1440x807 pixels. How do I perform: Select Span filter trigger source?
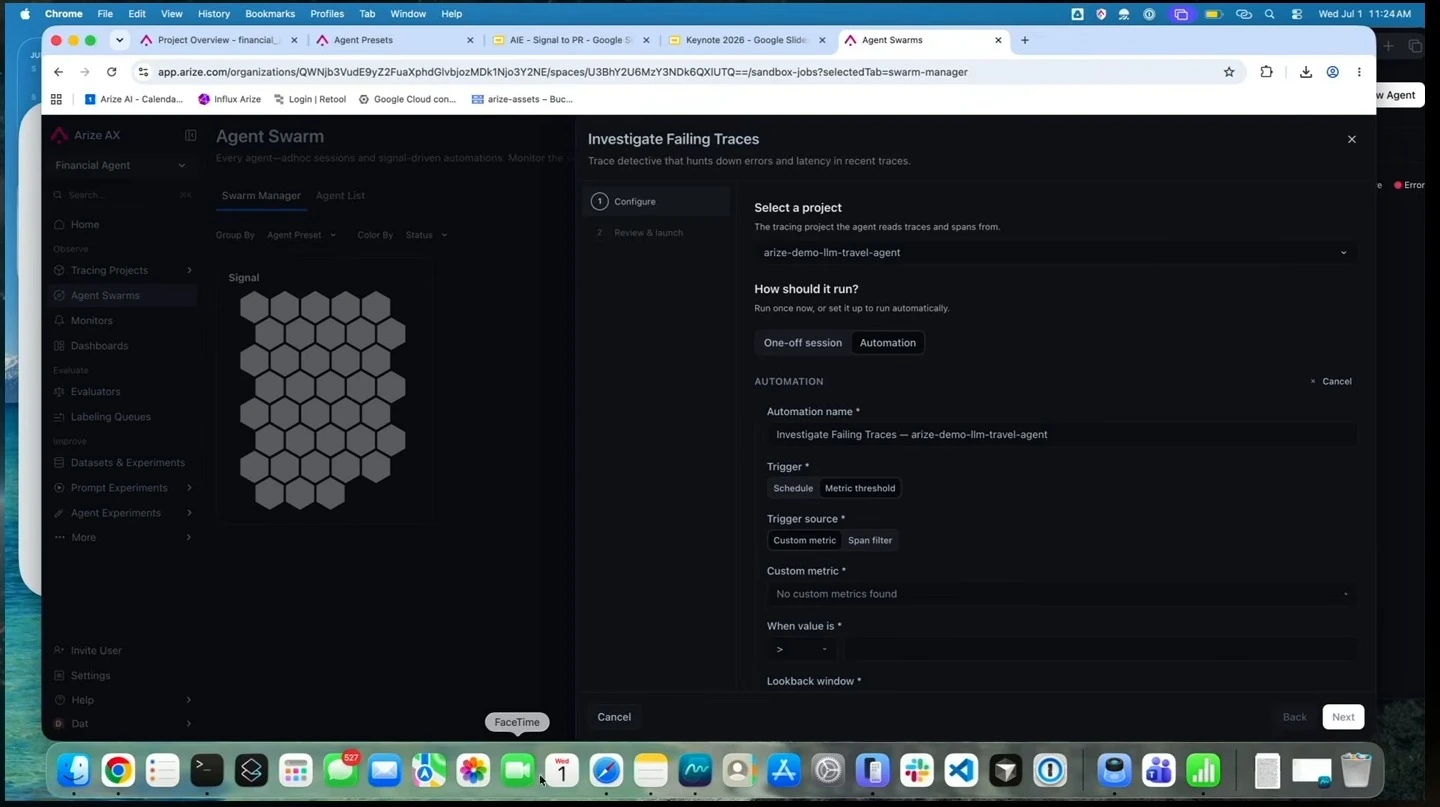coord(870,540)
